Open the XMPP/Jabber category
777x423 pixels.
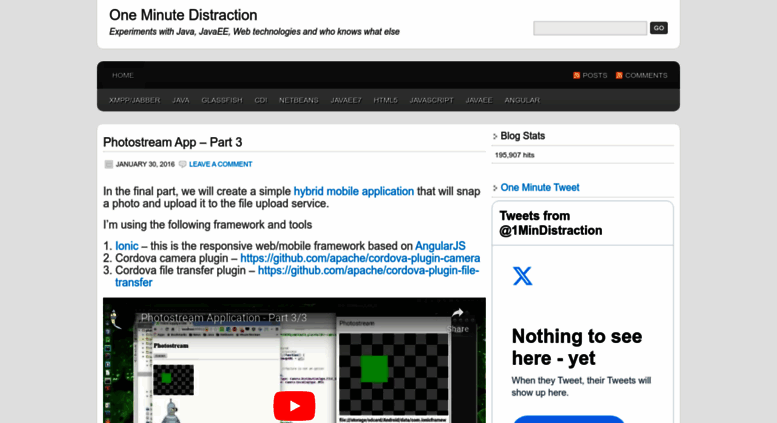(134, 100)
